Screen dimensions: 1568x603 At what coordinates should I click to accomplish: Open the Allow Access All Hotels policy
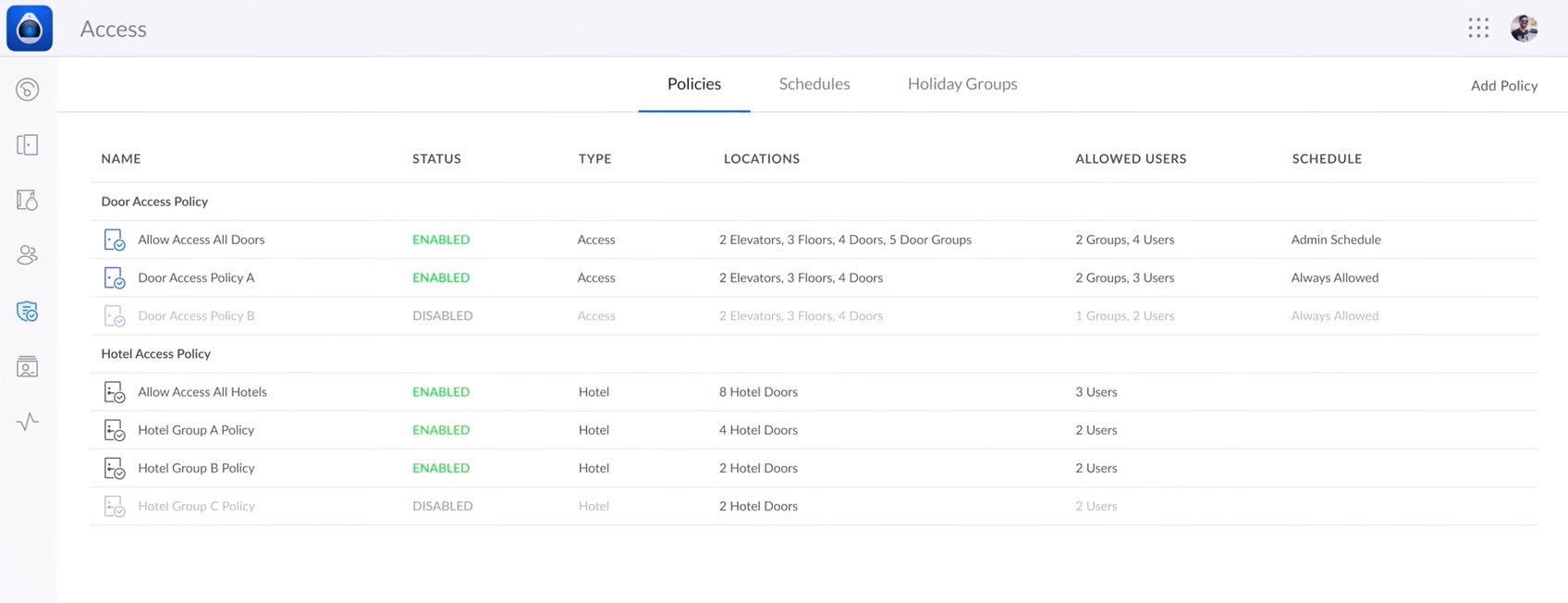pos(202,392)
